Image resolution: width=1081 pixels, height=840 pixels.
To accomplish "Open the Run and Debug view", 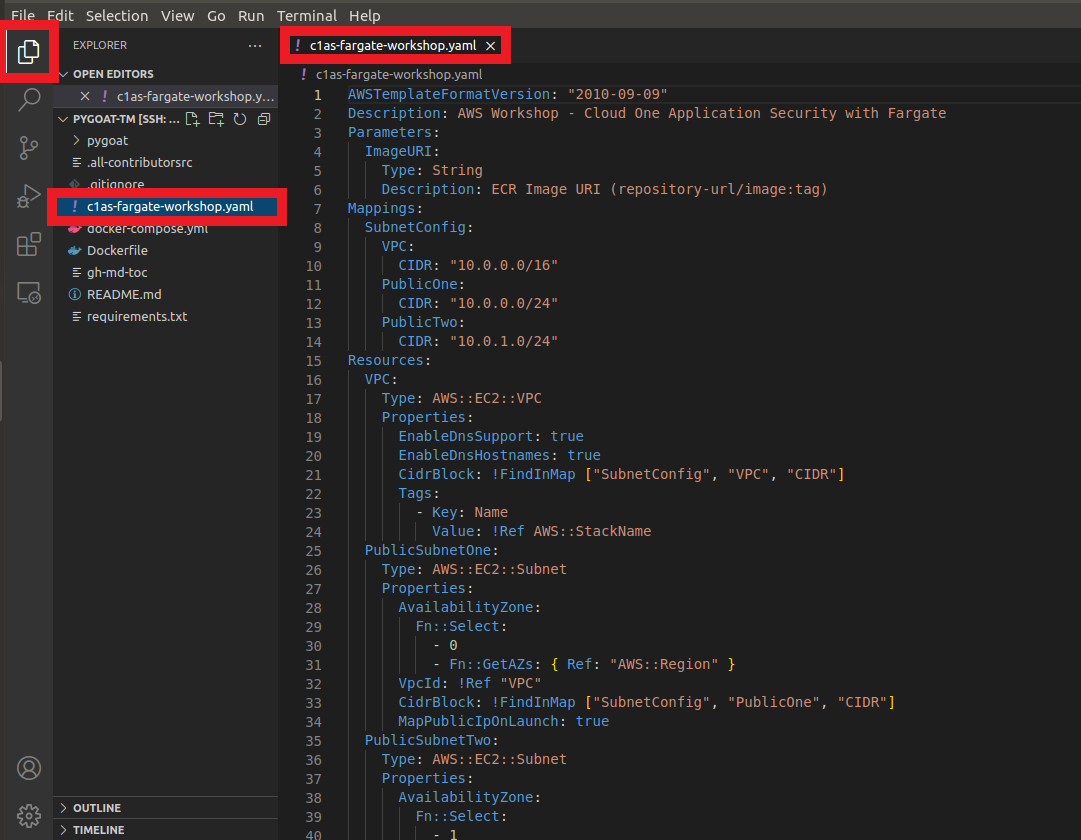I will [28, 196].
